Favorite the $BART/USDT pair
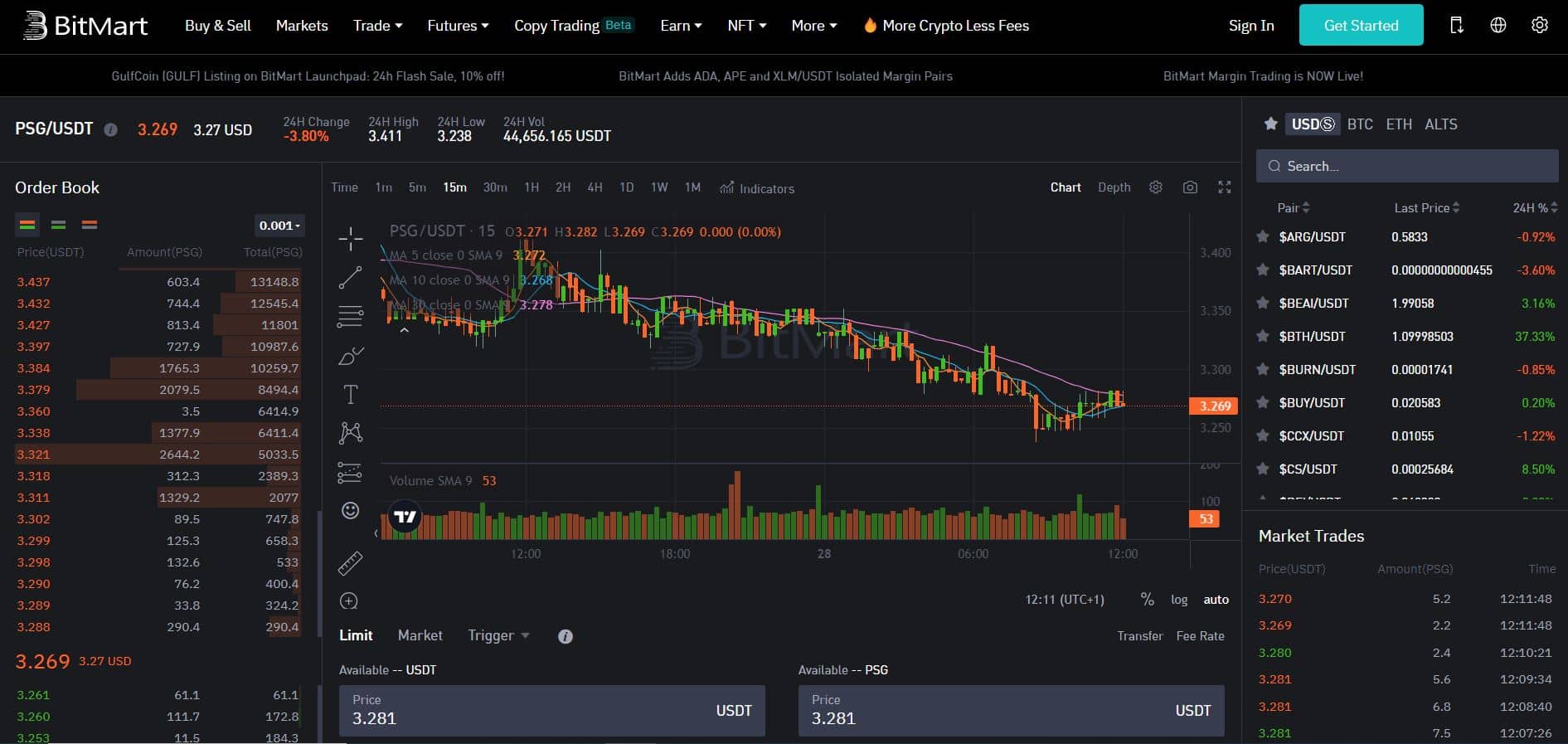 tap(1263, 270)
